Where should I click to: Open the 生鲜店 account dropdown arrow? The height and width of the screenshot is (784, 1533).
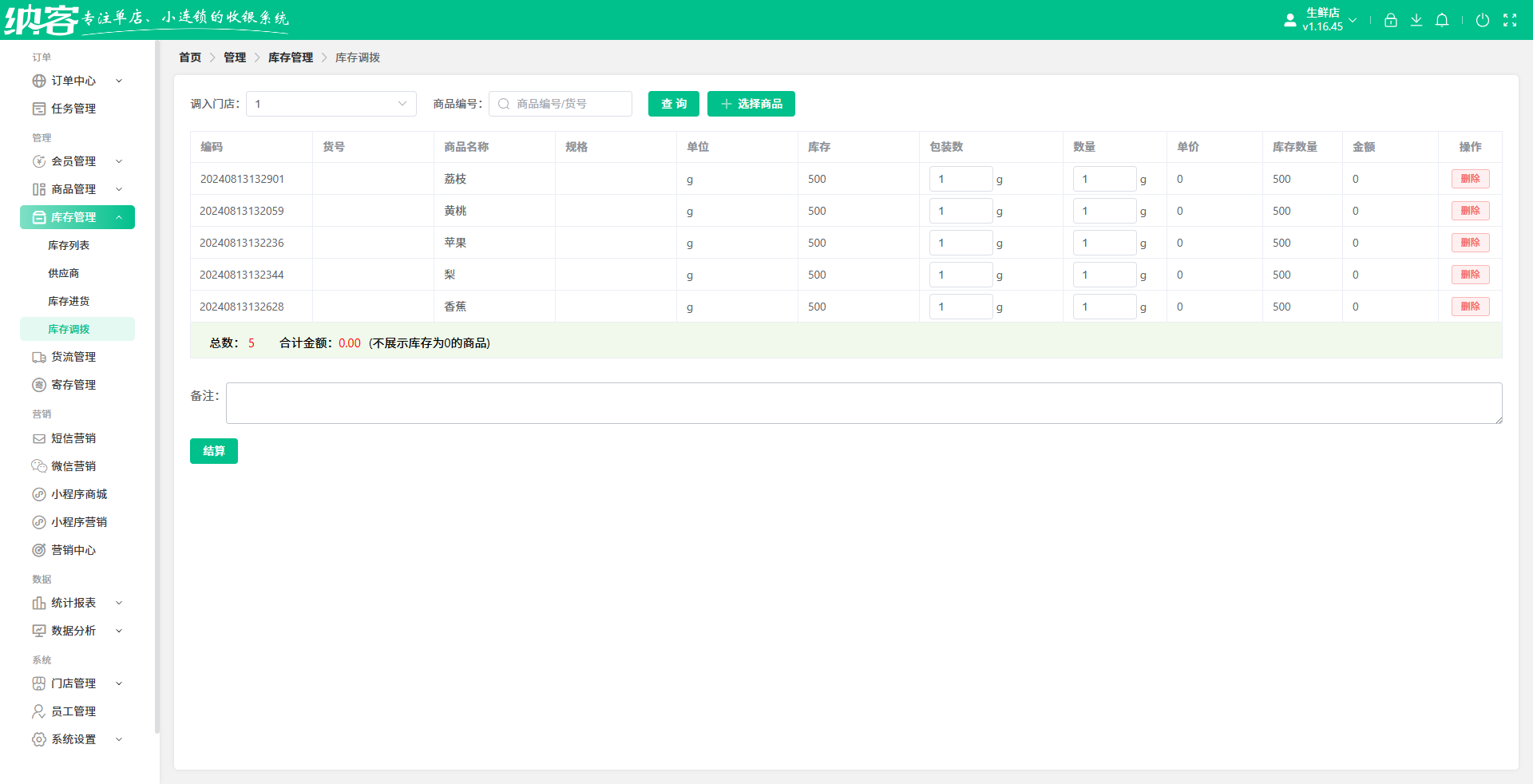[x=1353, y=20]
